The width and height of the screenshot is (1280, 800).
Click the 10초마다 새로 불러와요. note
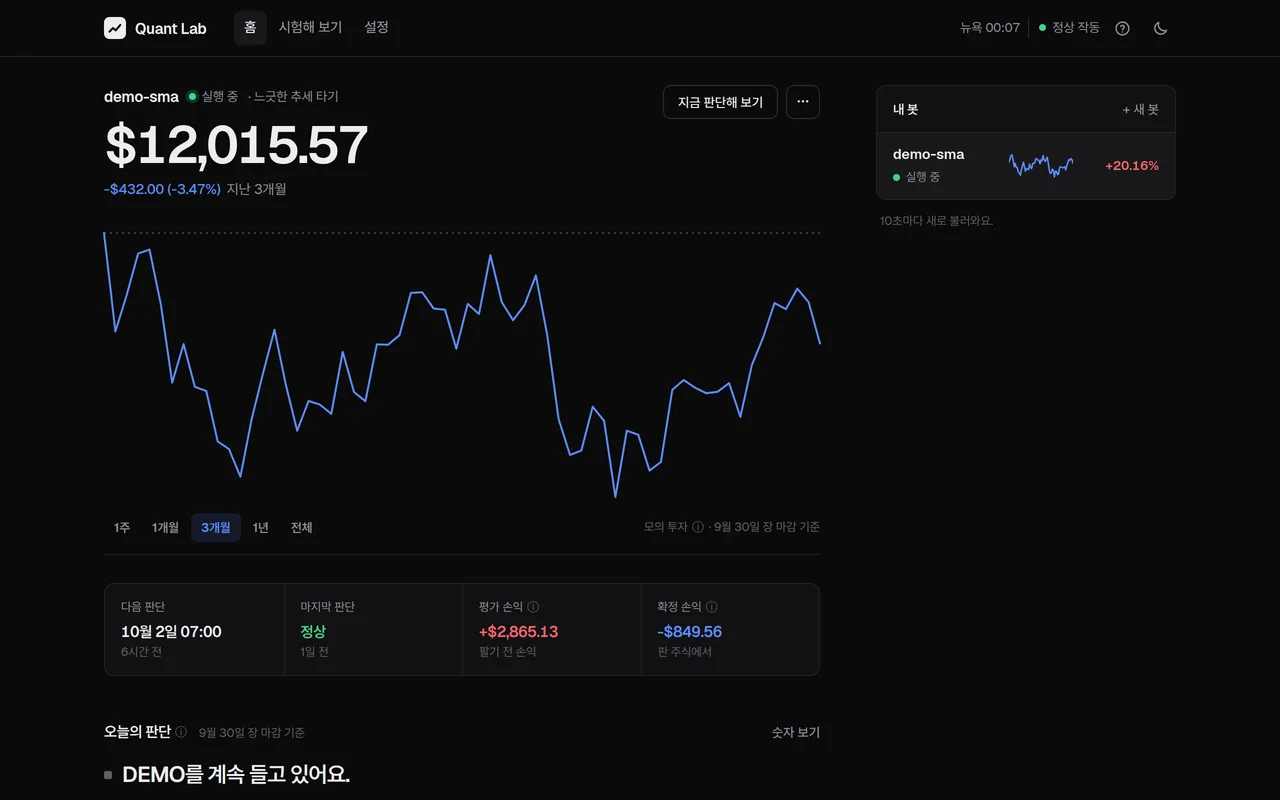tap(936, 221)
